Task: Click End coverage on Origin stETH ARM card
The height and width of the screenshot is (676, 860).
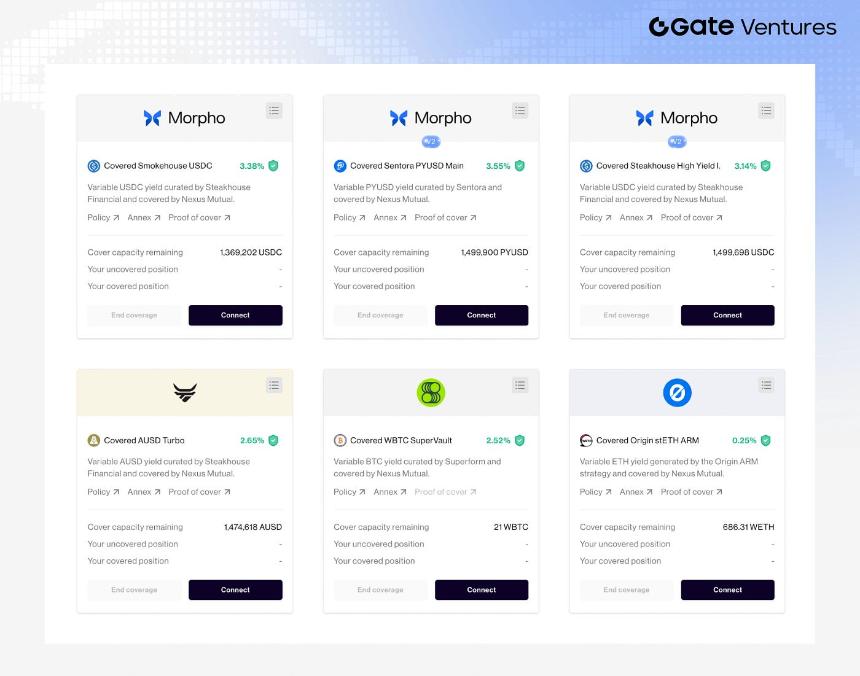Action: (626, 590)
